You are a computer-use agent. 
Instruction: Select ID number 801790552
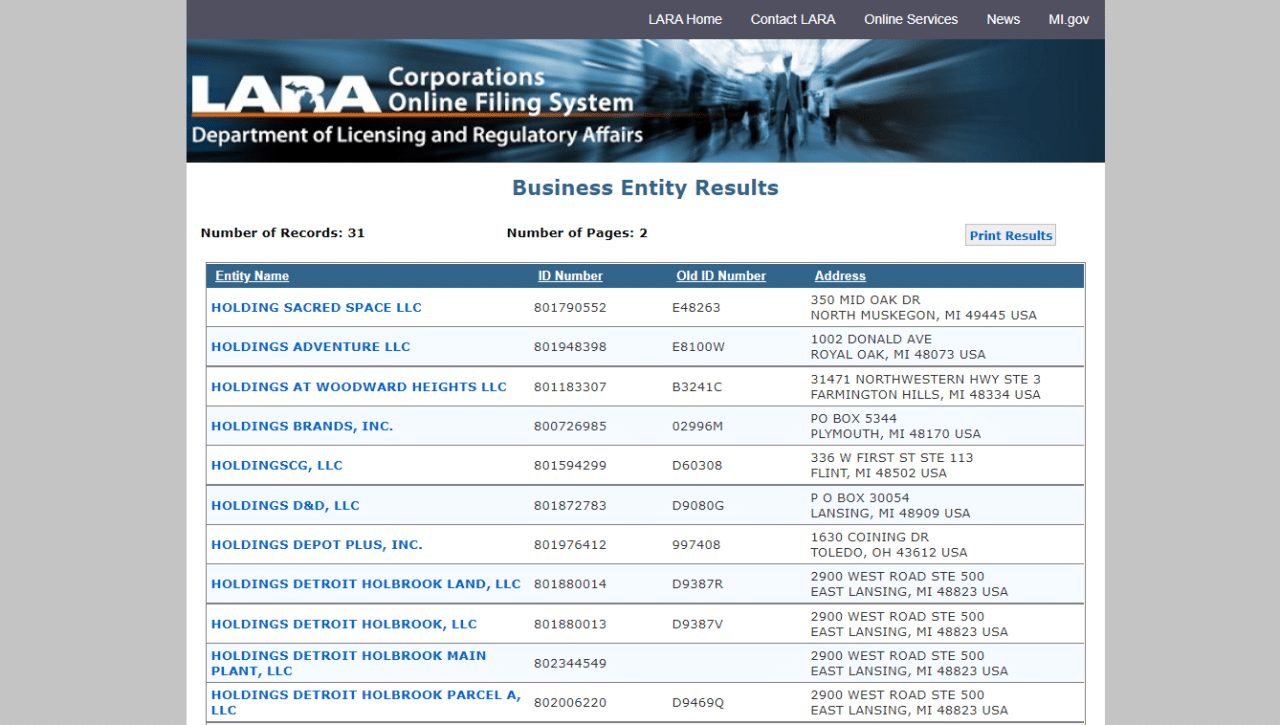(x=570, y=308)
